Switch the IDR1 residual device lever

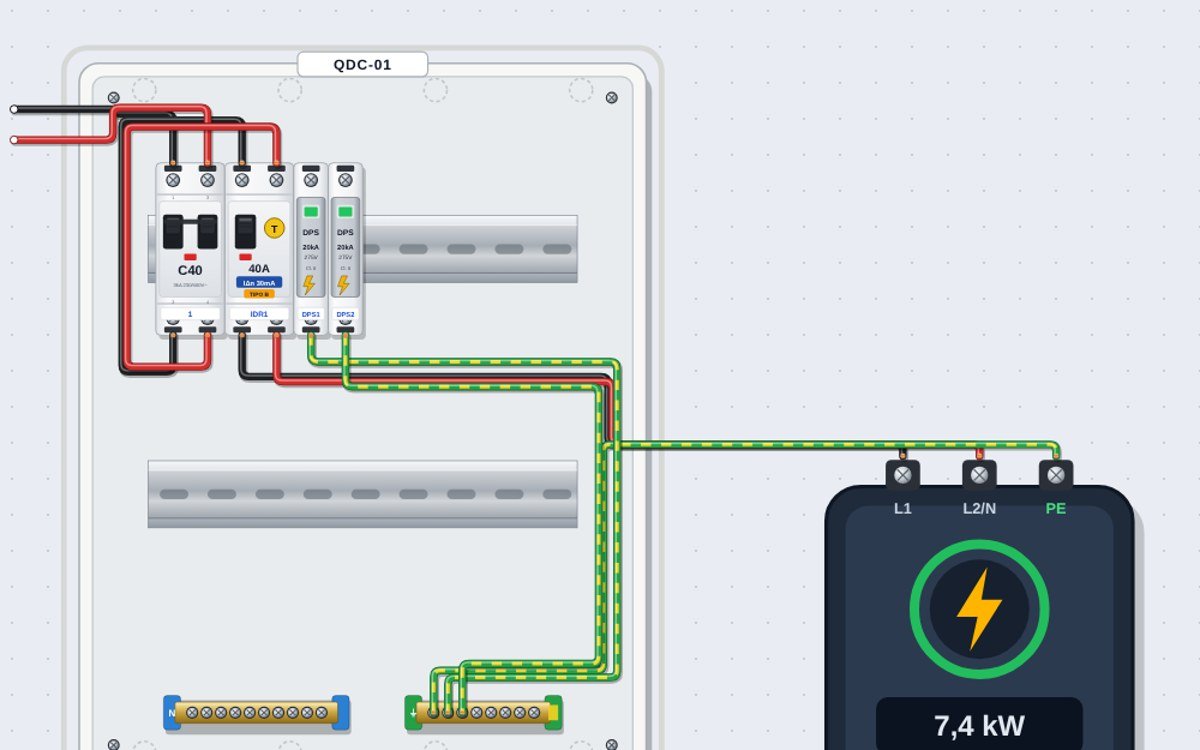245,231
